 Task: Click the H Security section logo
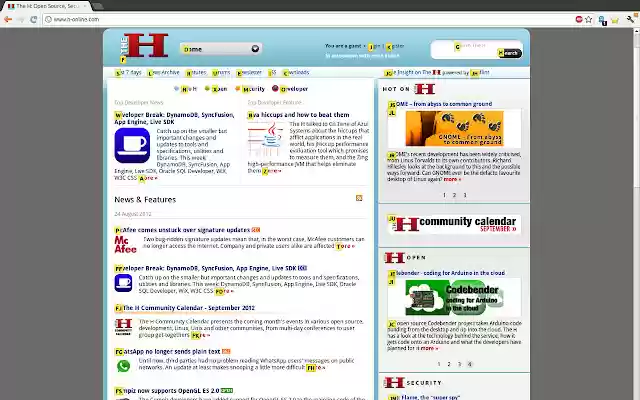(394, 382)
